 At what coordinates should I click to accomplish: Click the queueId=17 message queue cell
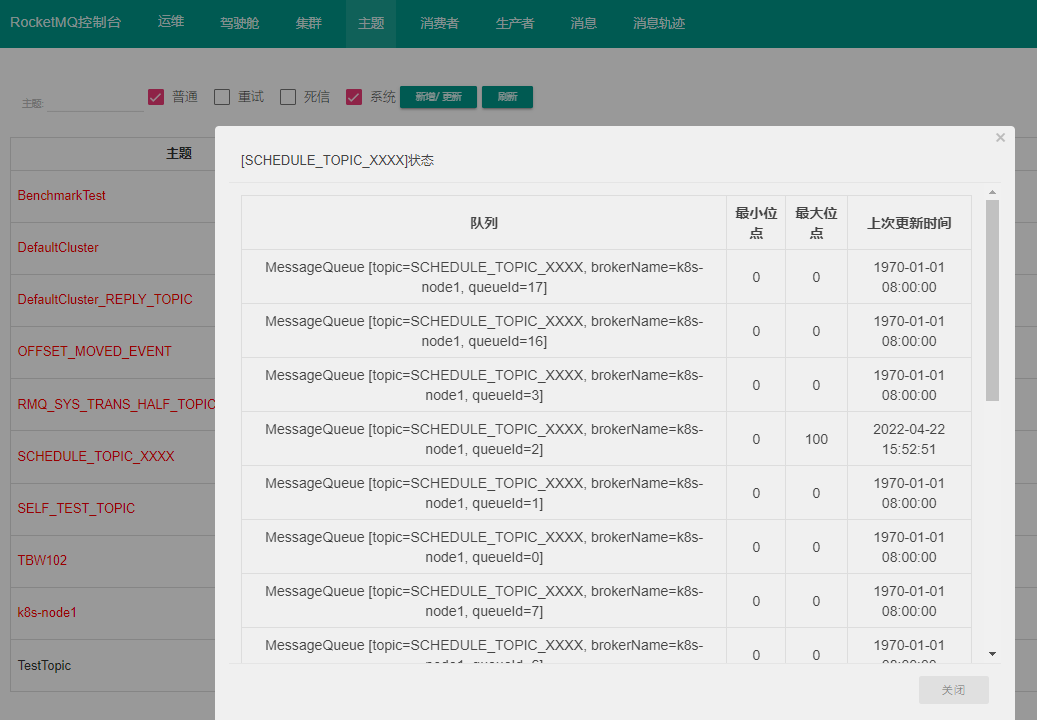(484, 277)
